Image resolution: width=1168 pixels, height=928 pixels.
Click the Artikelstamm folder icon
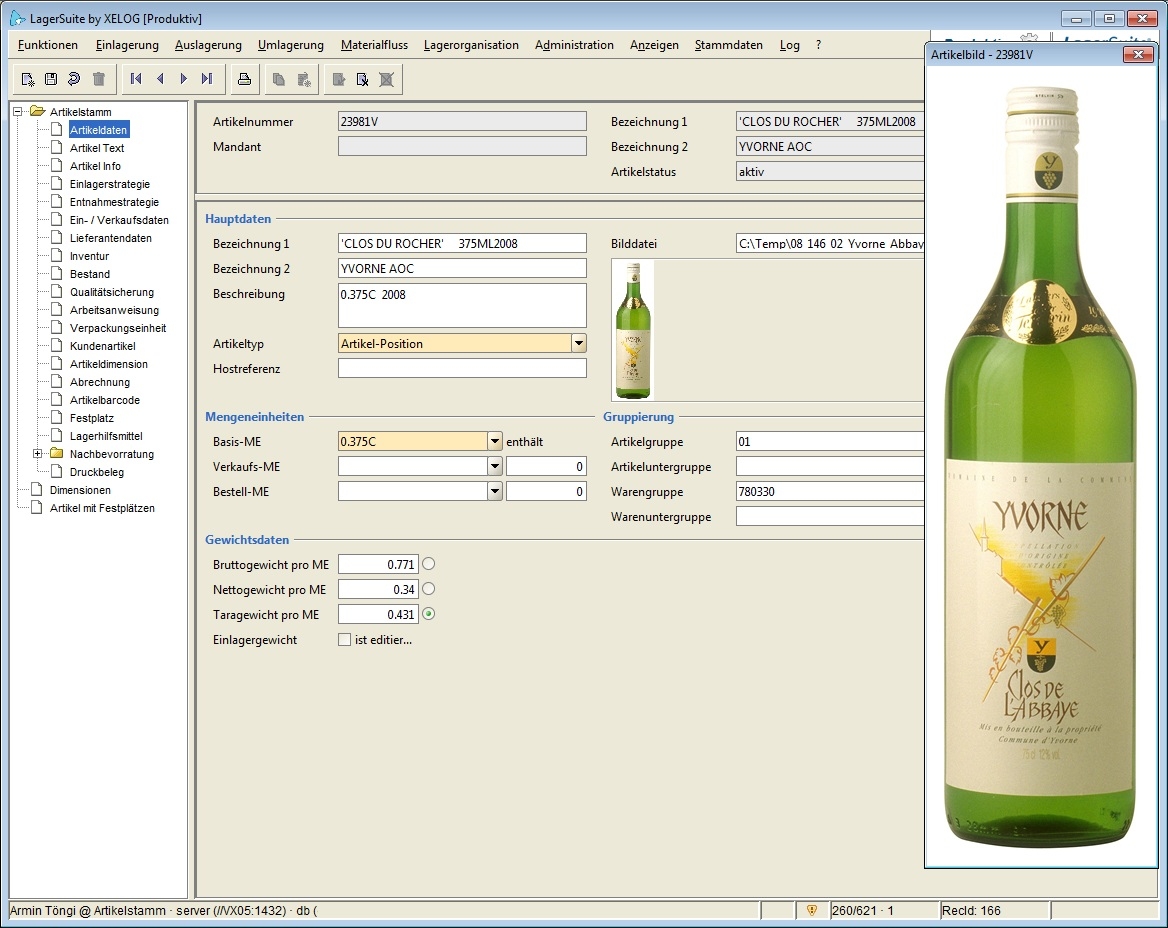coord(37,111)
